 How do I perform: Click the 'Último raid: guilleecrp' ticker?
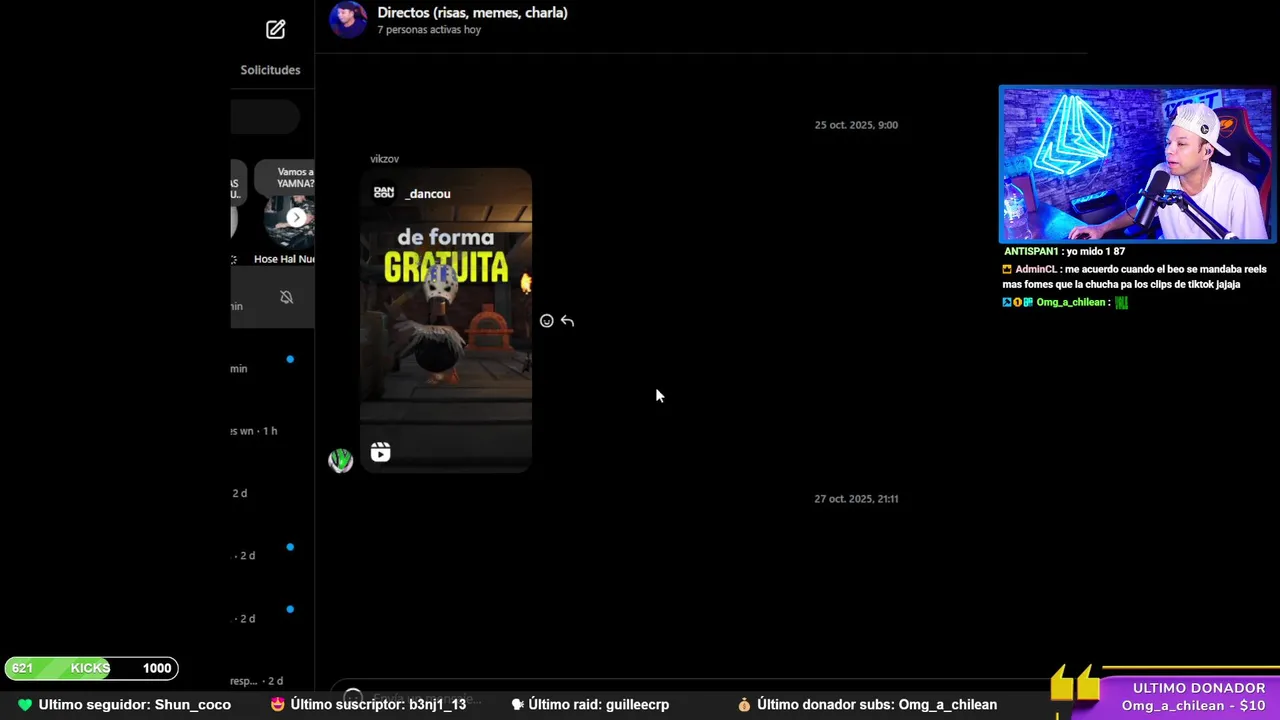(x=590, y=705)
